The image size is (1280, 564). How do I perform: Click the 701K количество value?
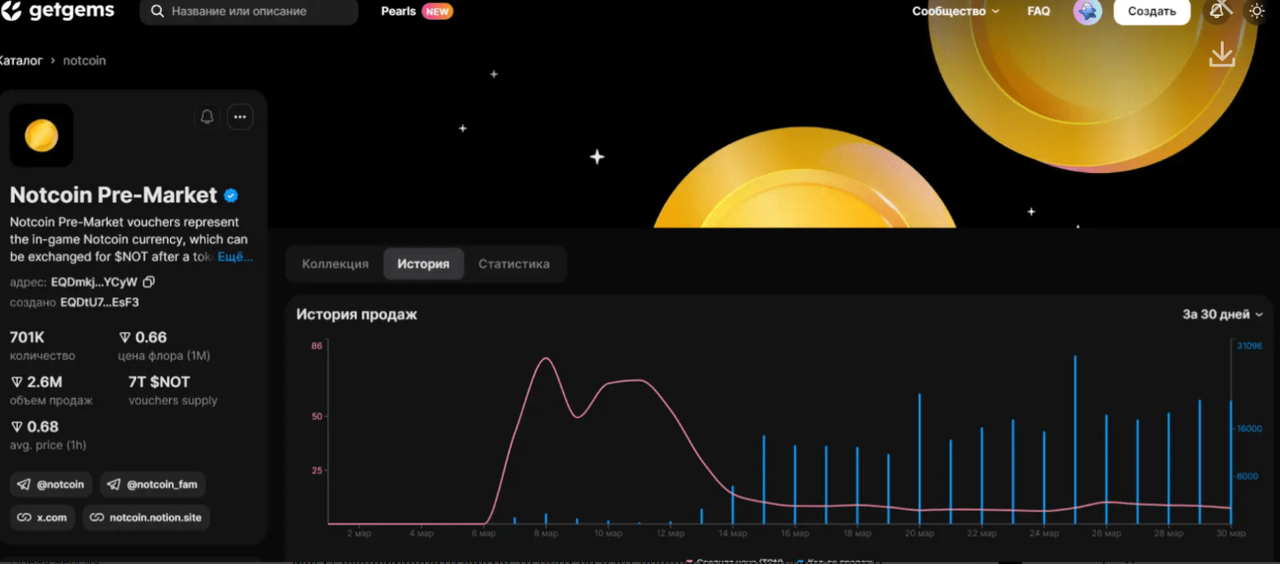[x=27, y=337]
